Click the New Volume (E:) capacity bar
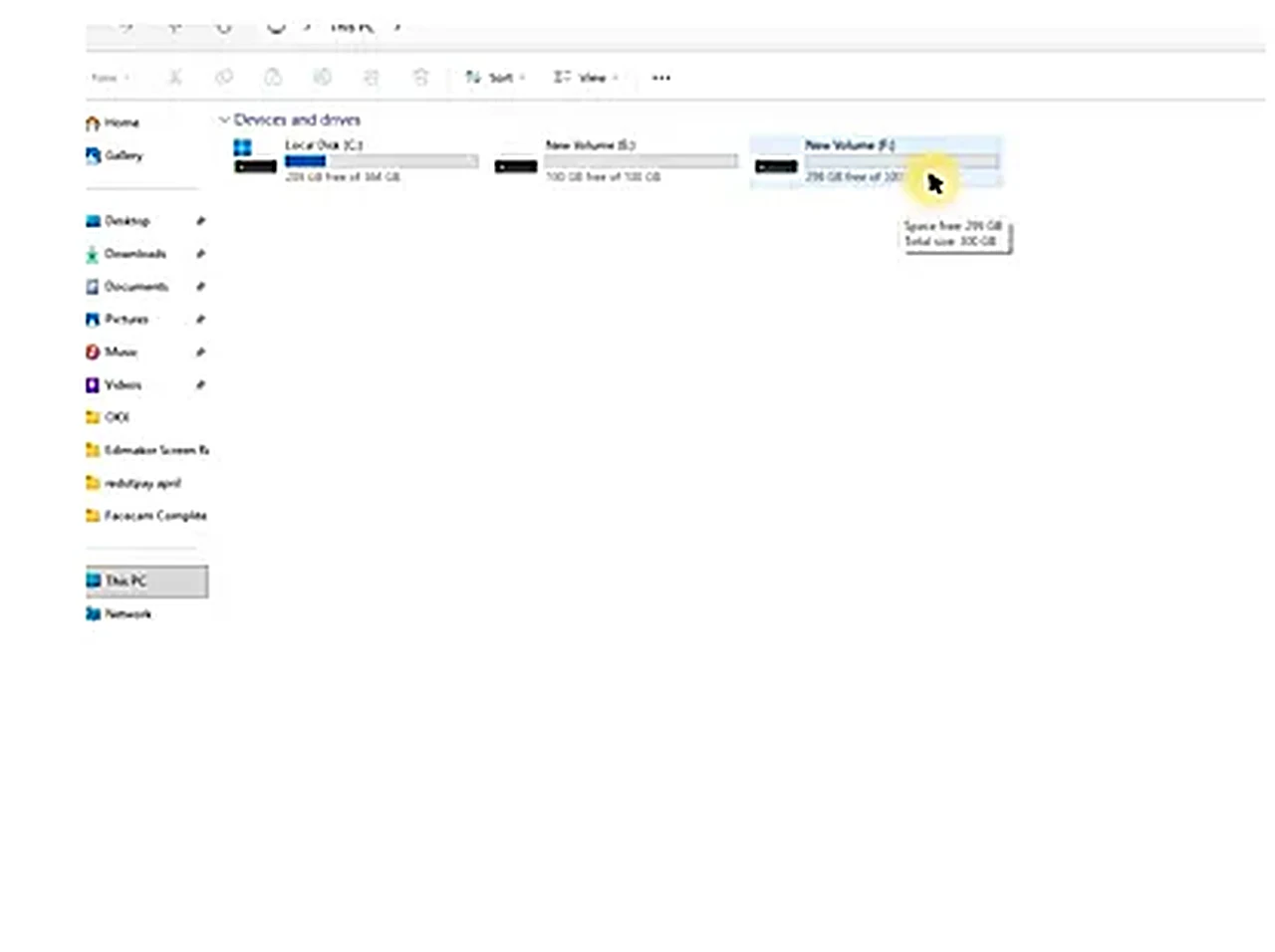The image size is (1275, 952). [x=641, y=160]
